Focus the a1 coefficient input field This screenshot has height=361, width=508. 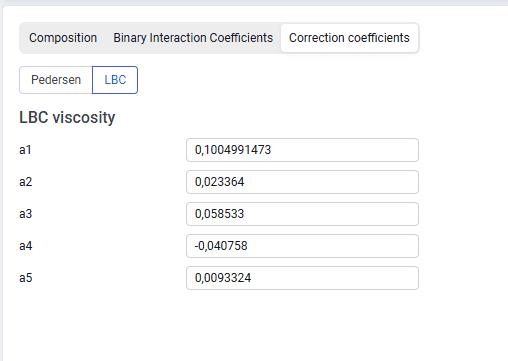click(x=302, y=150)
